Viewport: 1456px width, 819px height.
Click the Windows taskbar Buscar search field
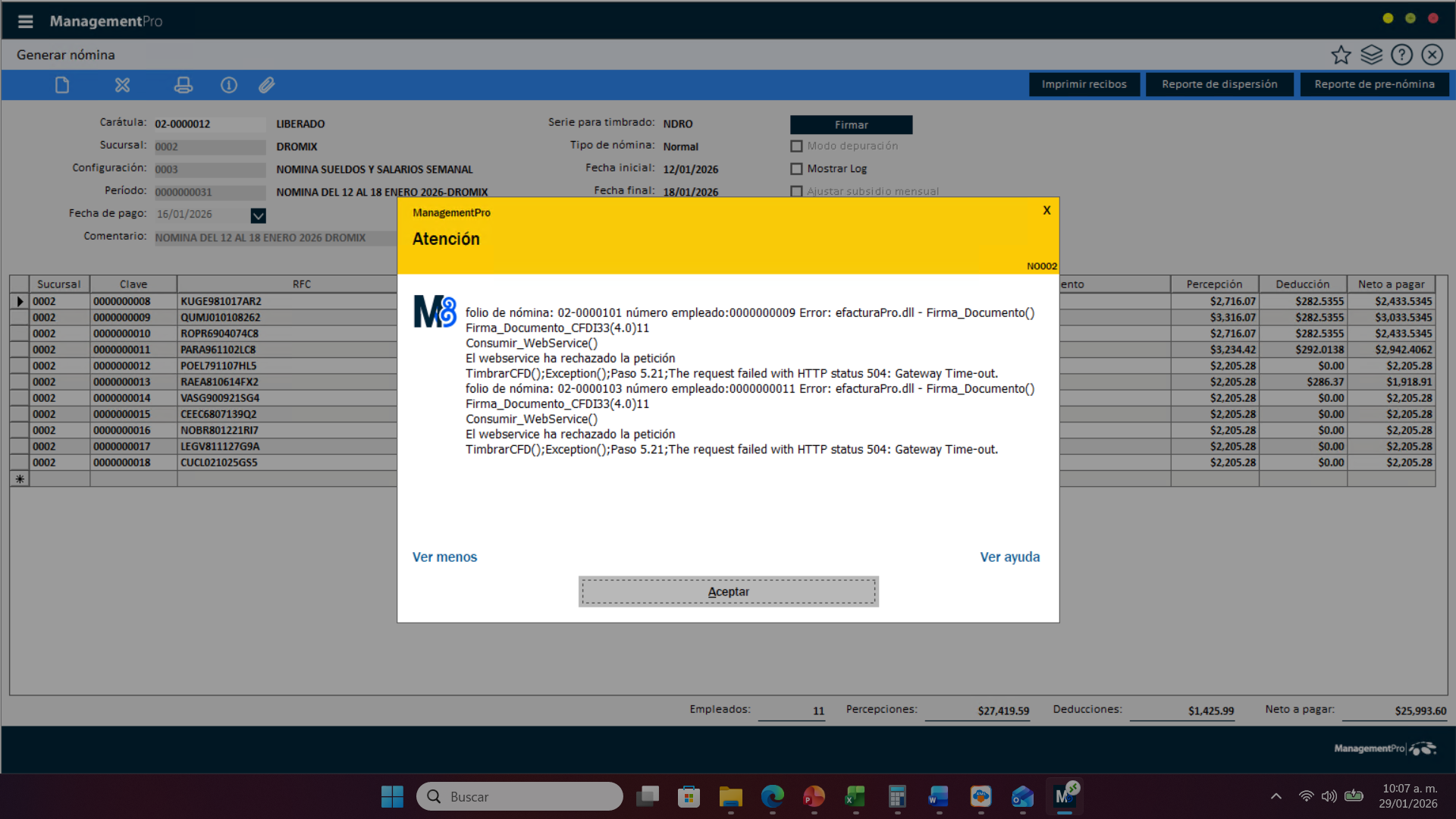(x=519, y=796)
